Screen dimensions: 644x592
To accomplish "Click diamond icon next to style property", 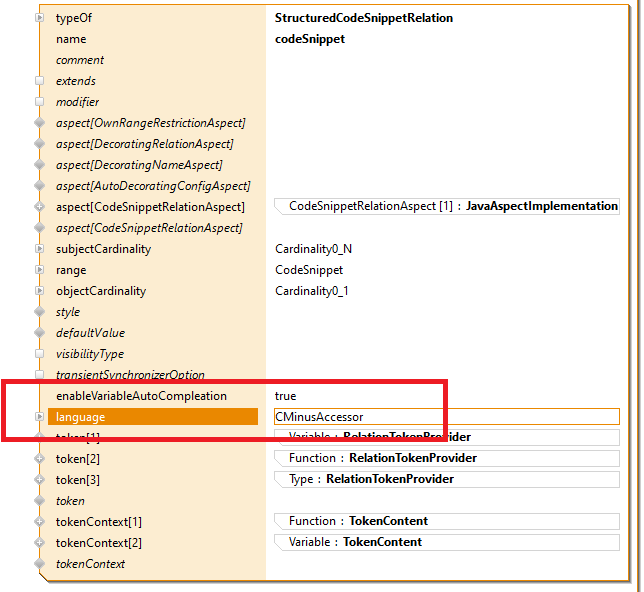I will coord(39,312).
